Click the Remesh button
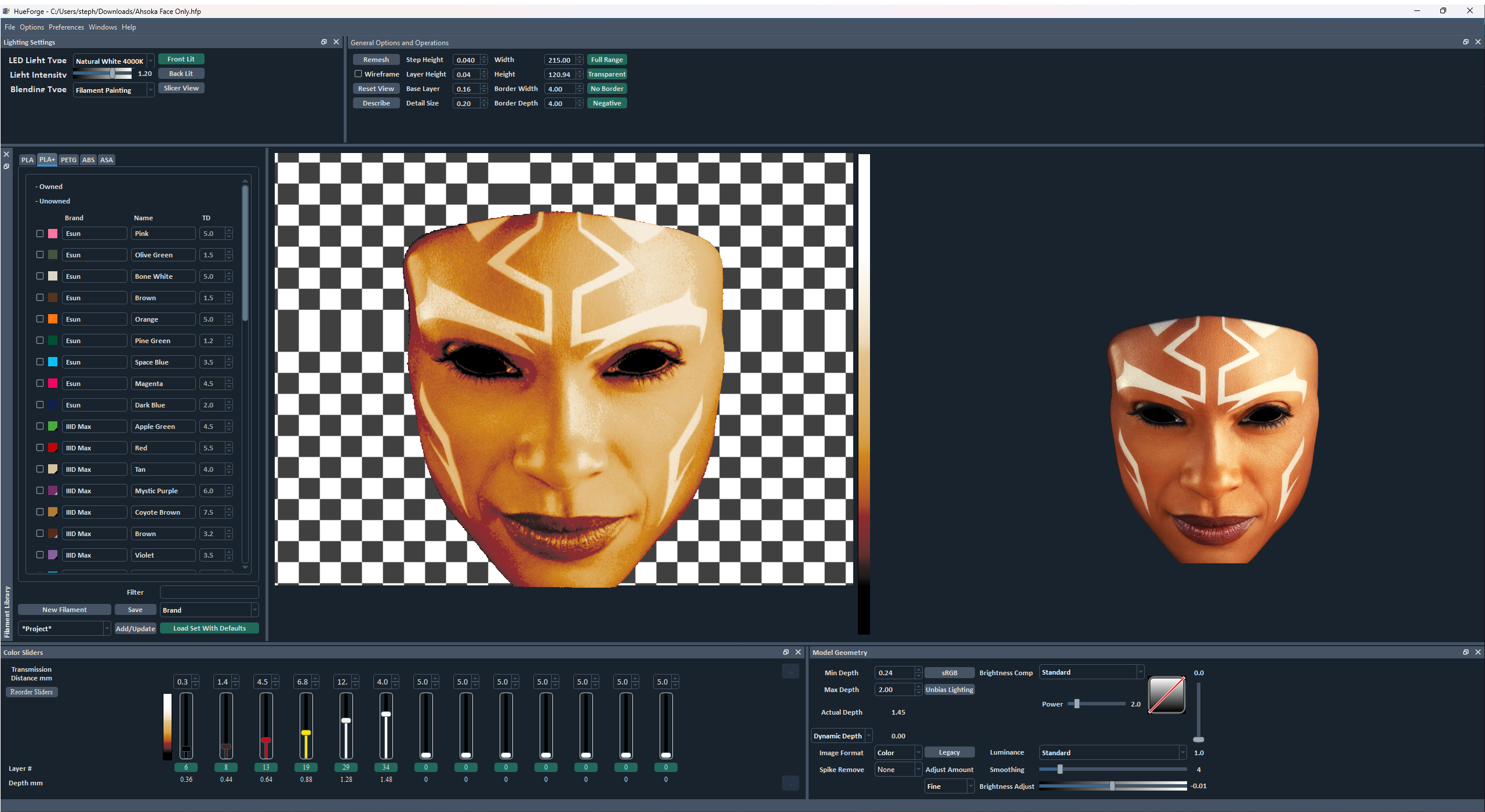1485x812 pixels. 376,60
